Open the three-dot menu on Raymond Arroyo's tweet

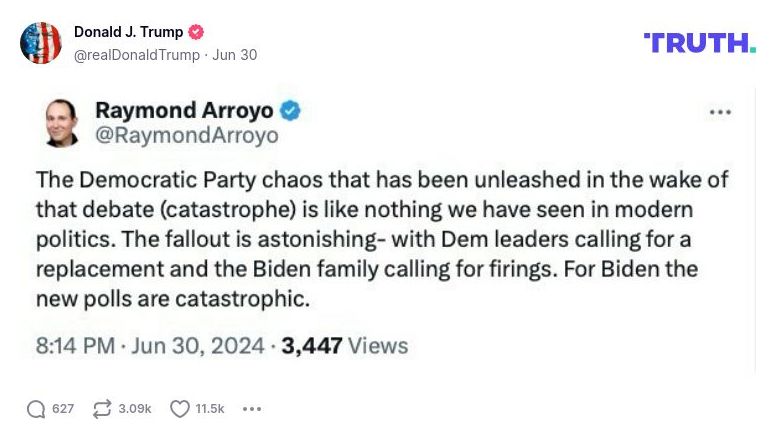(720, 112)
